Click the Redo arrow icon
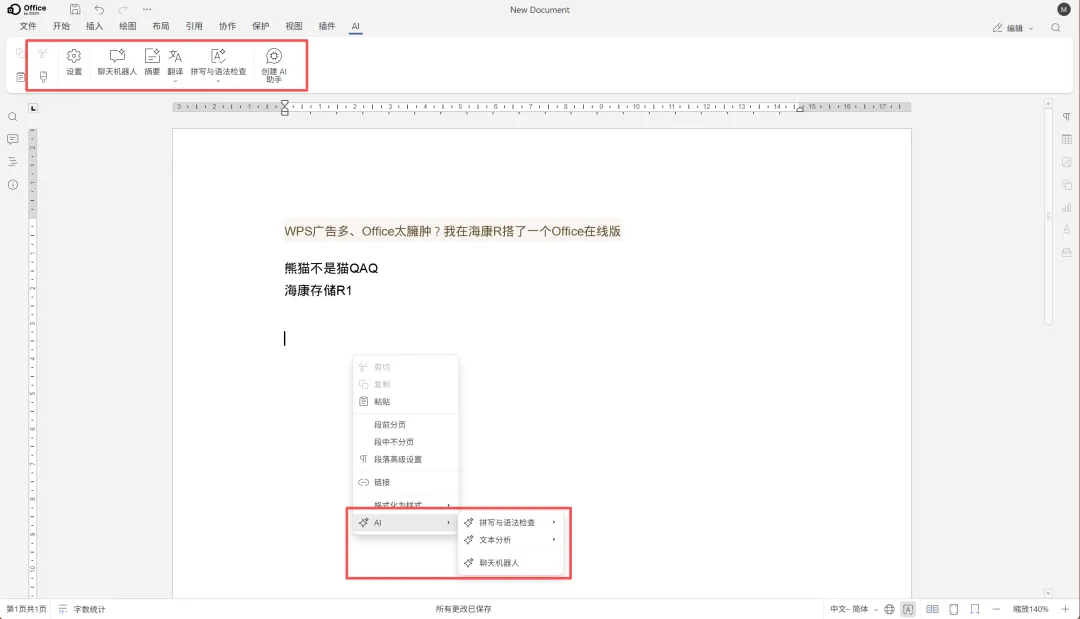Image resolution: width=1080 pixels, height=619 pixels. (x=123, y=10)
